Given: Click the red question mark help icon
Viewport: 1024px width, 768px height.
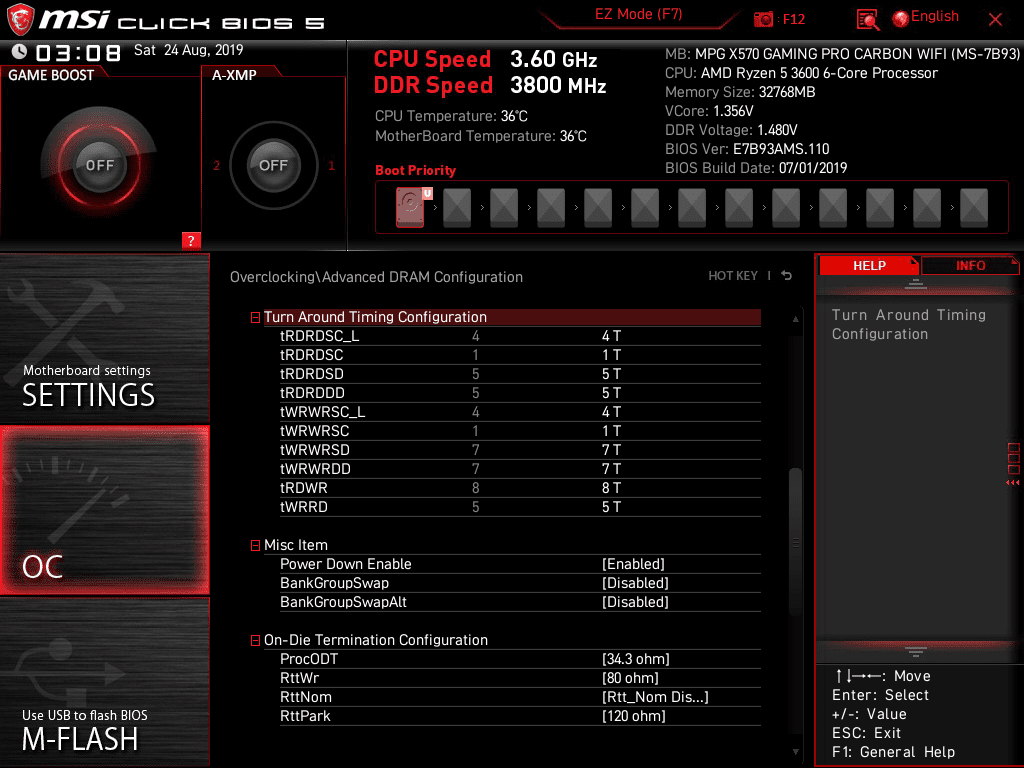Looking at the screenshot, I should (x=191, y=240).
